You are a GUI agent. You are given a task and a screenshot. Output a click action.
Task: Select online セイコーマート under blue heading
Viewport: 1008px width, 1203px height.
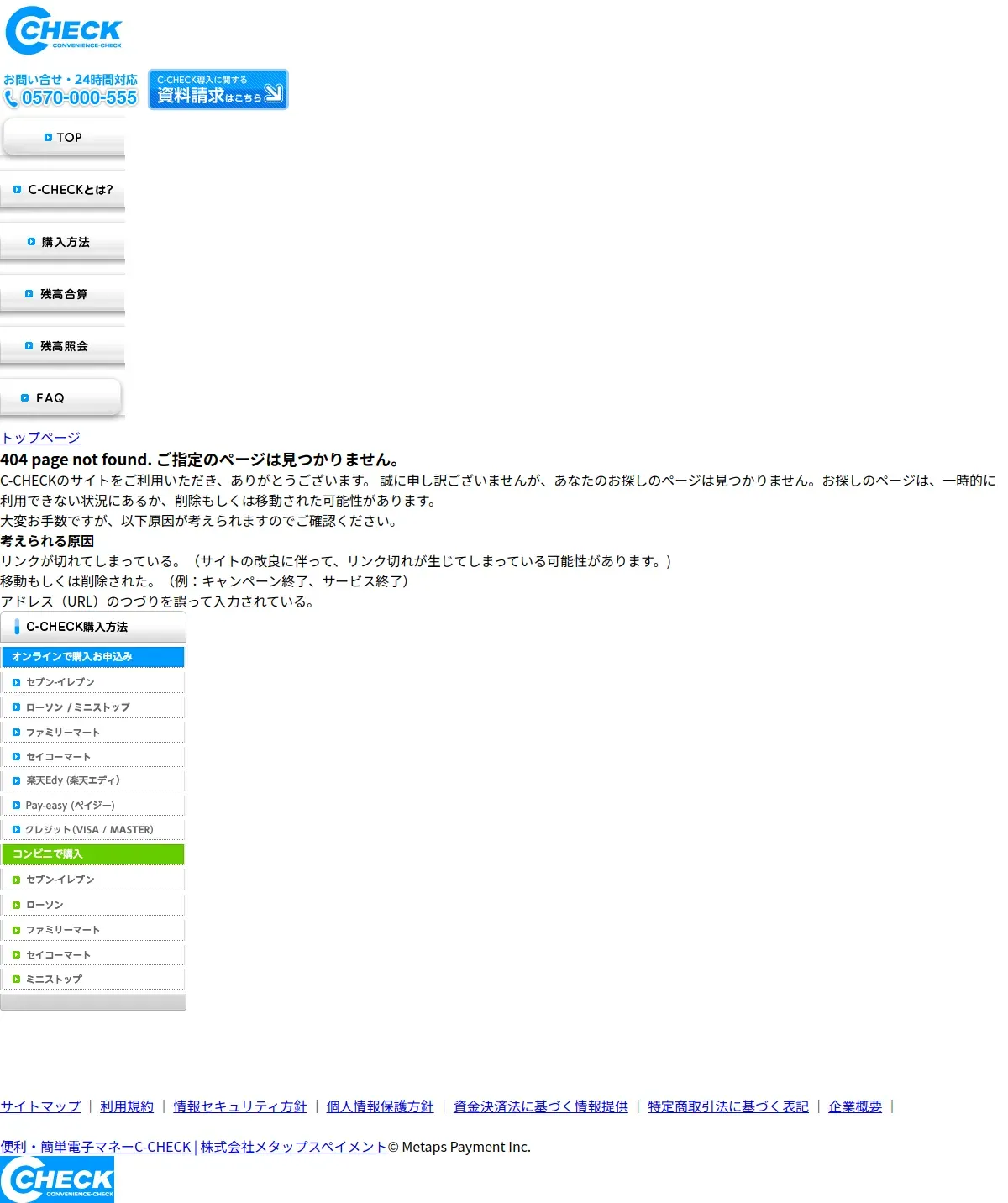[x=93, y=757]
